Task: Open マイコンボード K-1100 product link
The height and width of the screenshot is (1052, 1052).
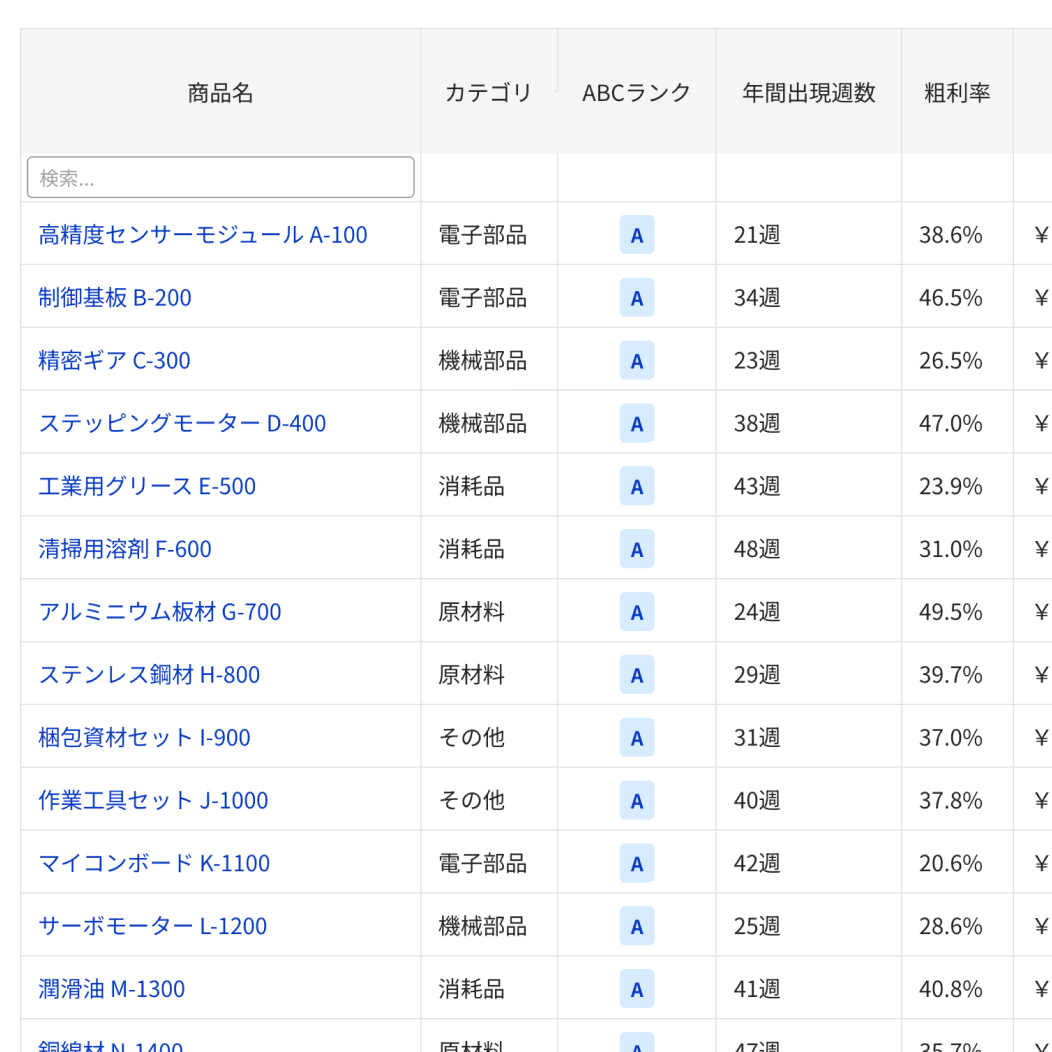Action: point(154,863)
